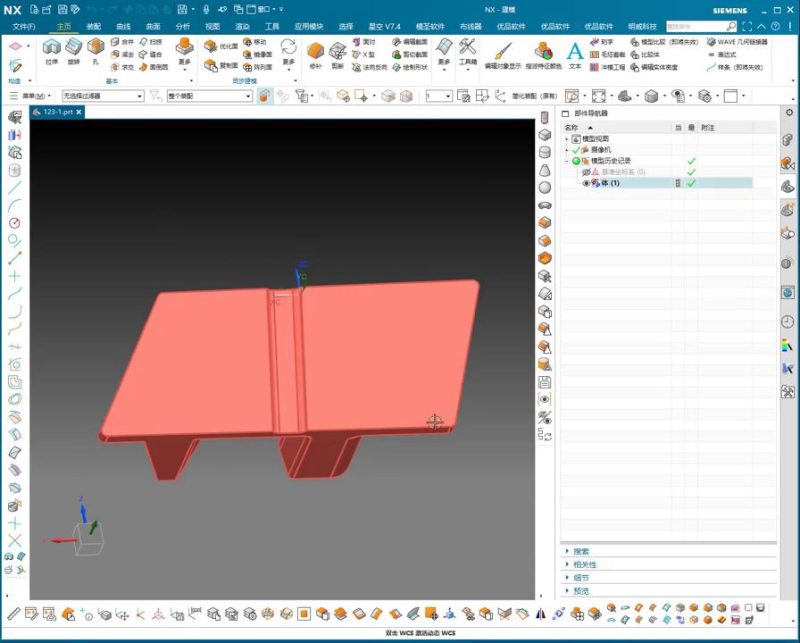Toggle visibility of 基准坐标系 item
The width and height of the screenshot is (800, 643).
click(587, 172)
